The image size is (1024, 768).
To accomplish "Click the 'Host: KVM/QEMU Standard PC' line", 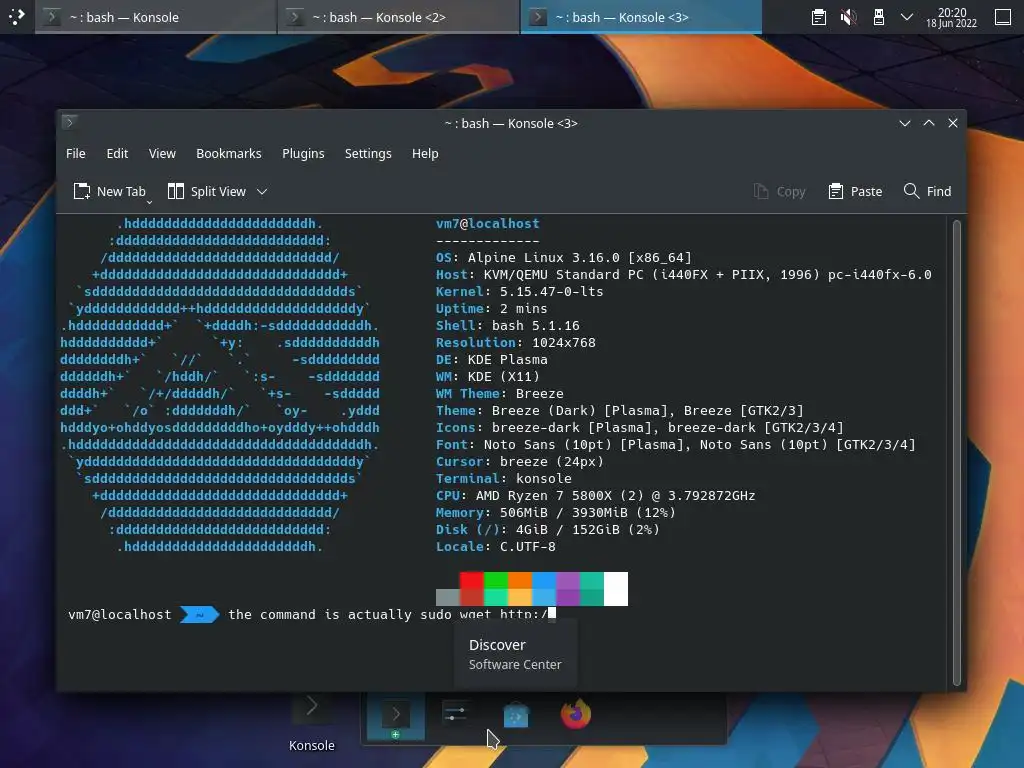I will click(x=684, y=274).
